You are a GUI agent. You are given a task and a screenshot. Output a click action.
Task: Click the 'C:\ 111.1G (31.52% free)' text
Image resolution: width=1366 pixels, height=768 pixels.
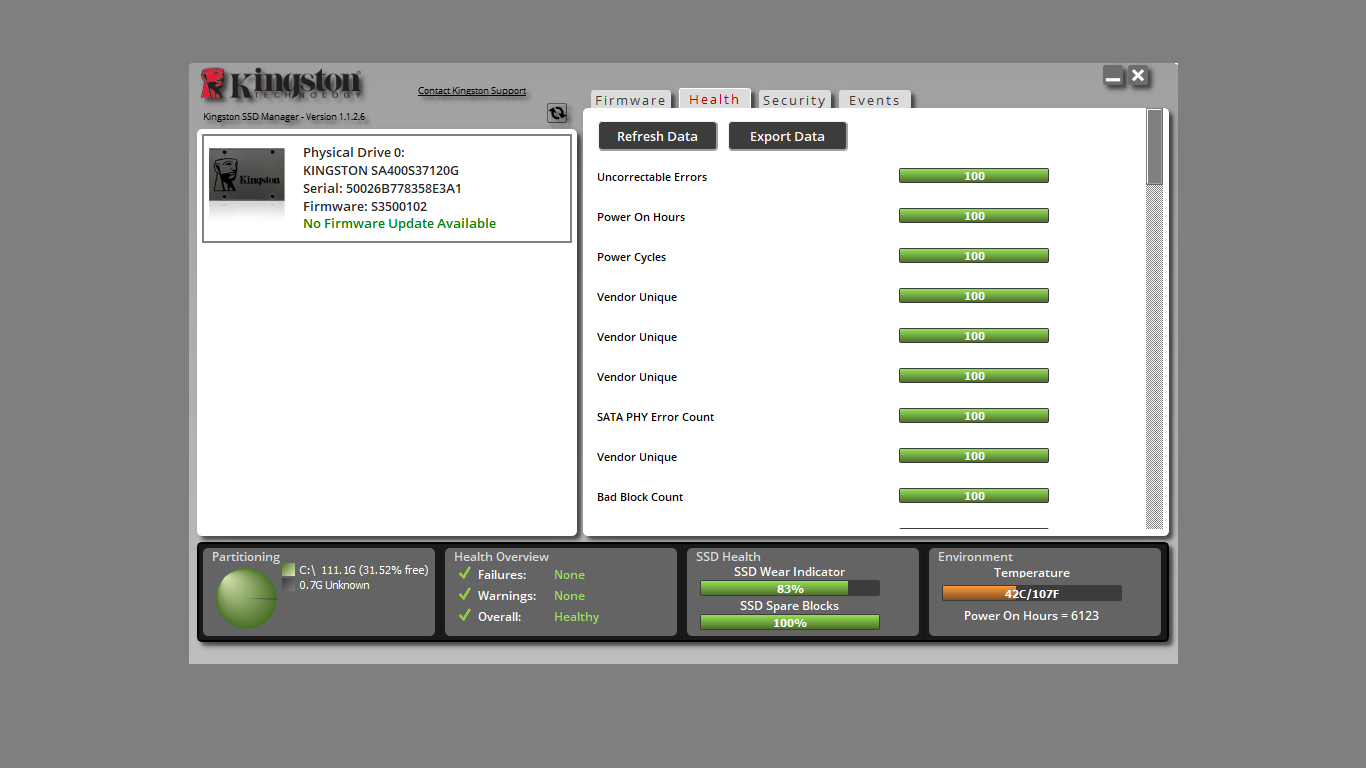point(364,570)
